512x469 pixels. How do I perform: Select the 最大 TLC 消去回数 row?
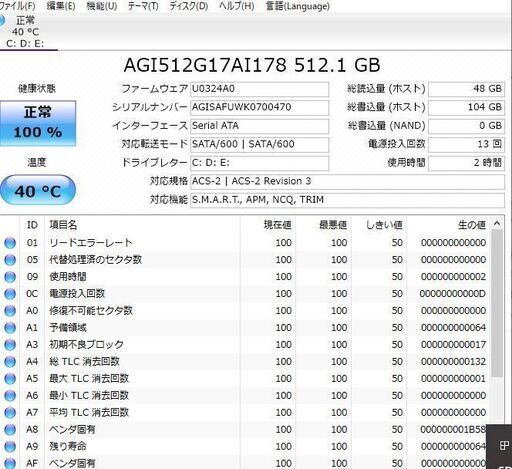coord(245,379)
